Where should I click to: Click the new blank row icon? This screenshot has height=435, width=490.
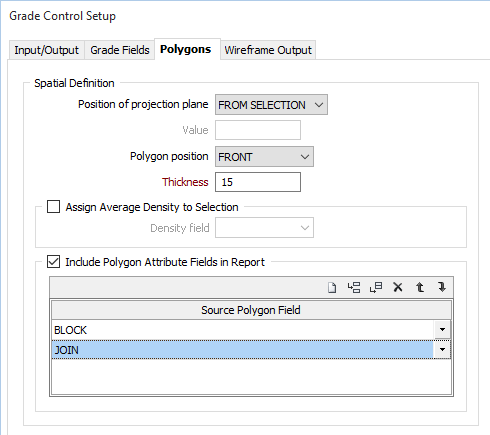(332, 287)
